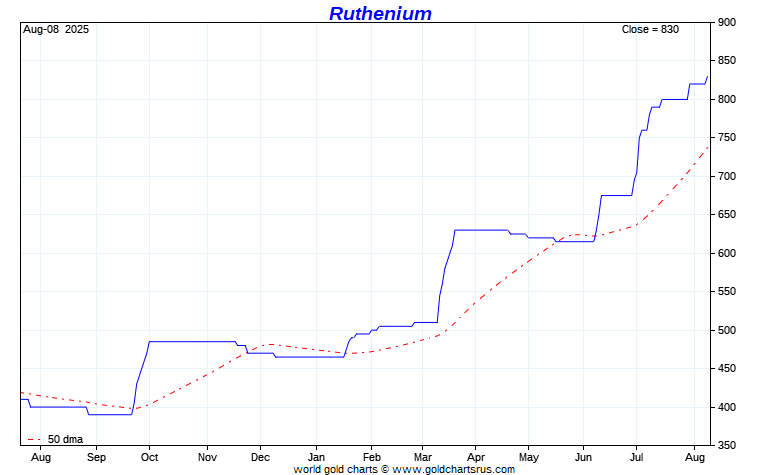Click the 'Aug-08 2025' date label
Screen dimensions: 760x475
click(56, 30)
